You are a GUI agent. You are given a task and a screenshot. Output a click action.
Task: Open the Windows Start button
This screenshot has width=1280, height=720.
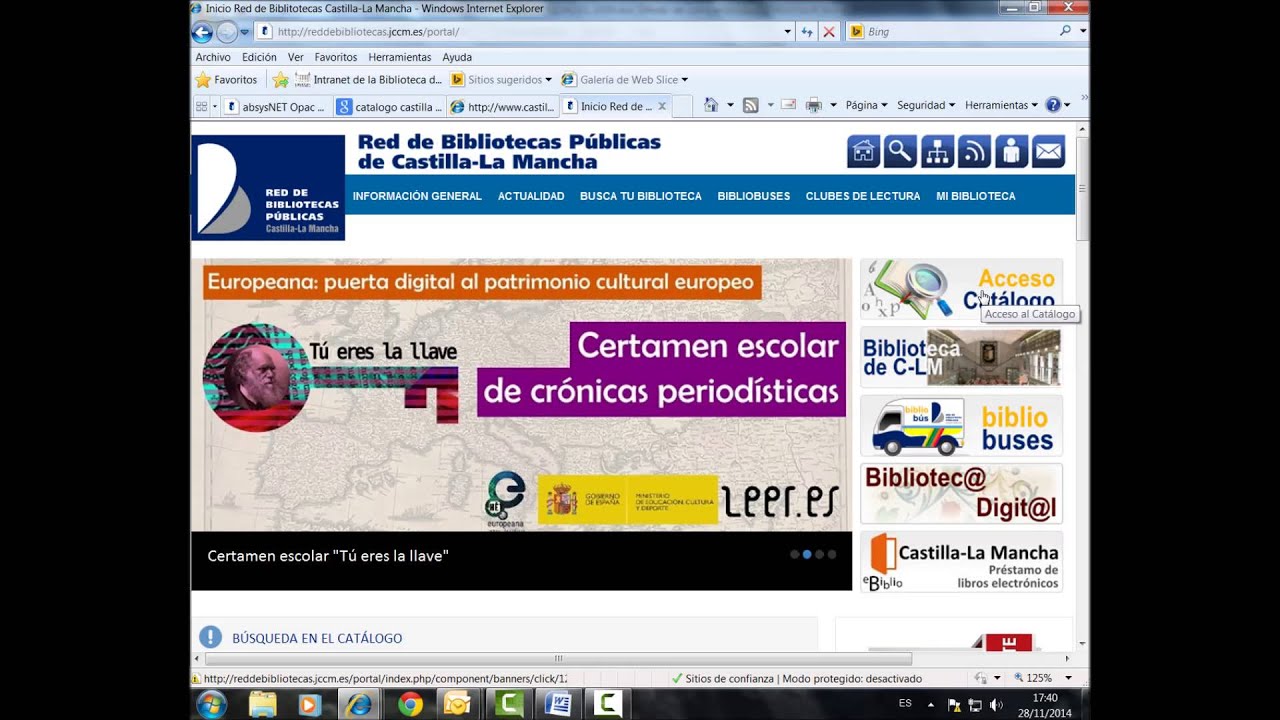tap(211, 704)
